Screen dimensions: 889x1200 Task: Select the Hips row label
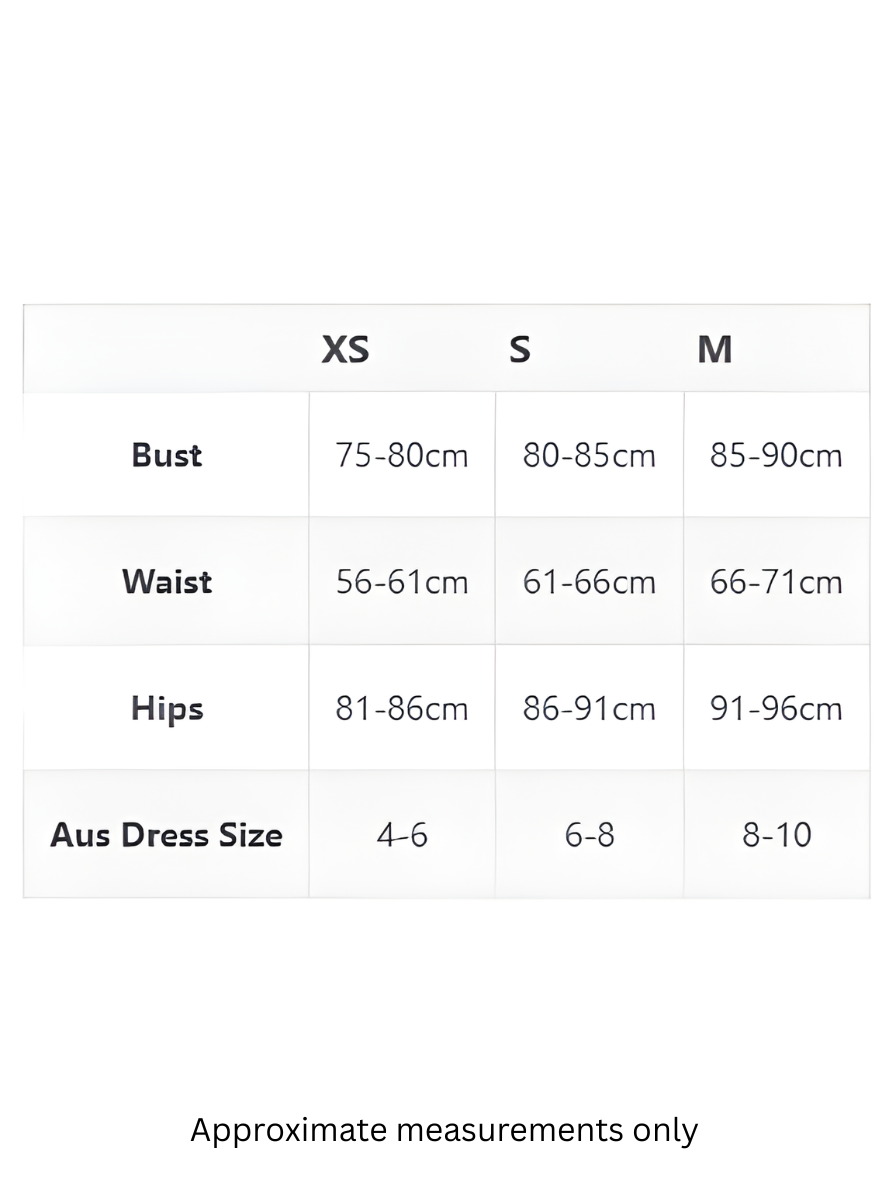pos(167,708)
